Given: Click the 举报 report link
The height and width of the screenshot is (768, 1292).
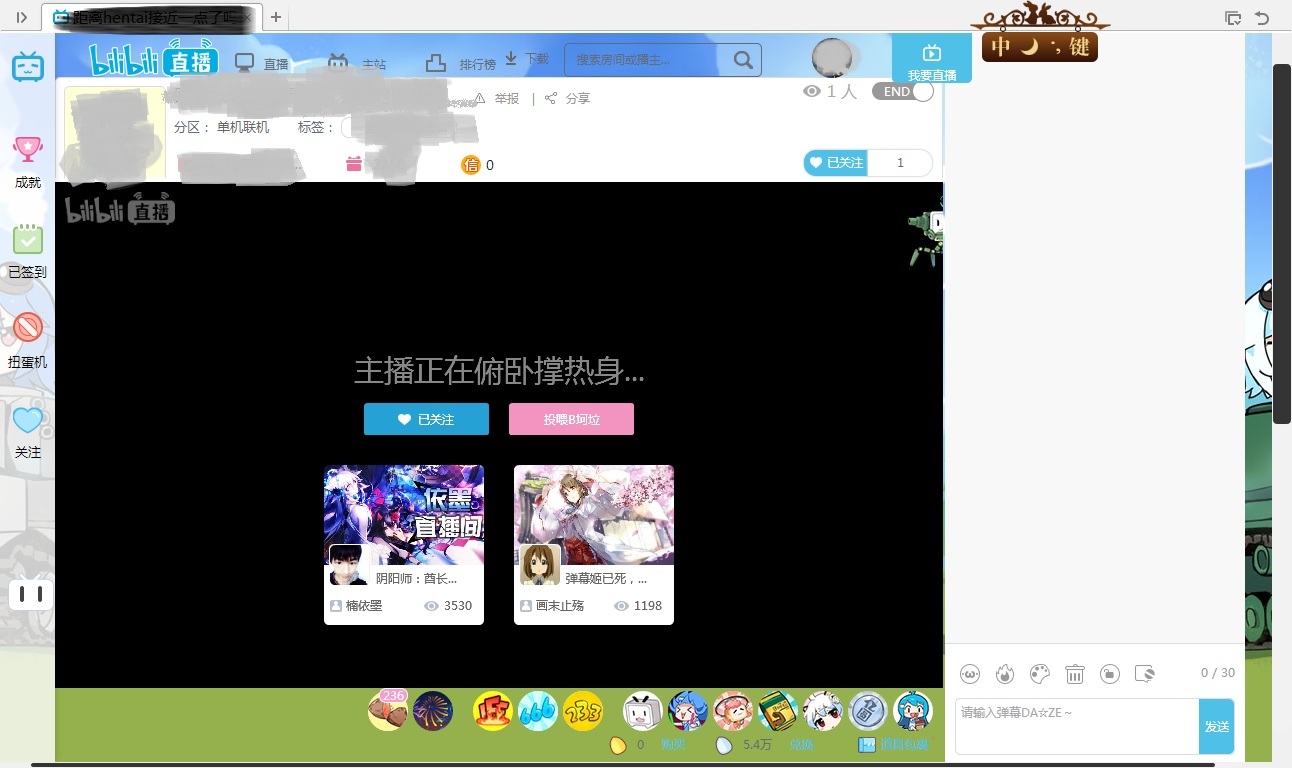Looking at the screenshot, I should (497, 98).
